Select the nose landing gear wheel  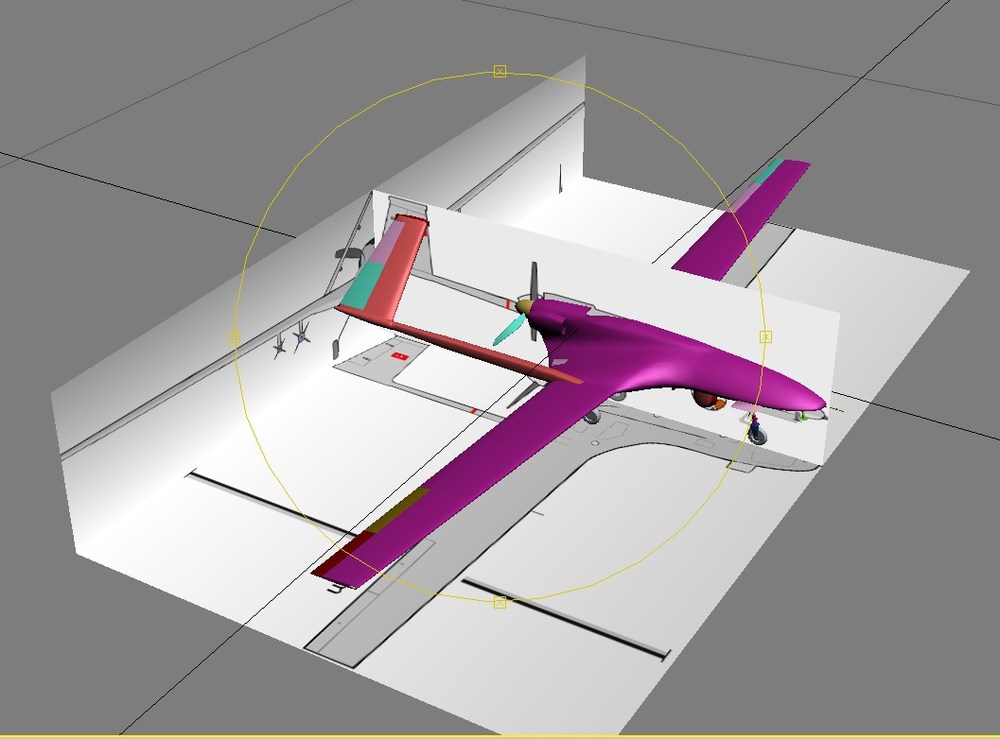coord(758,435)
